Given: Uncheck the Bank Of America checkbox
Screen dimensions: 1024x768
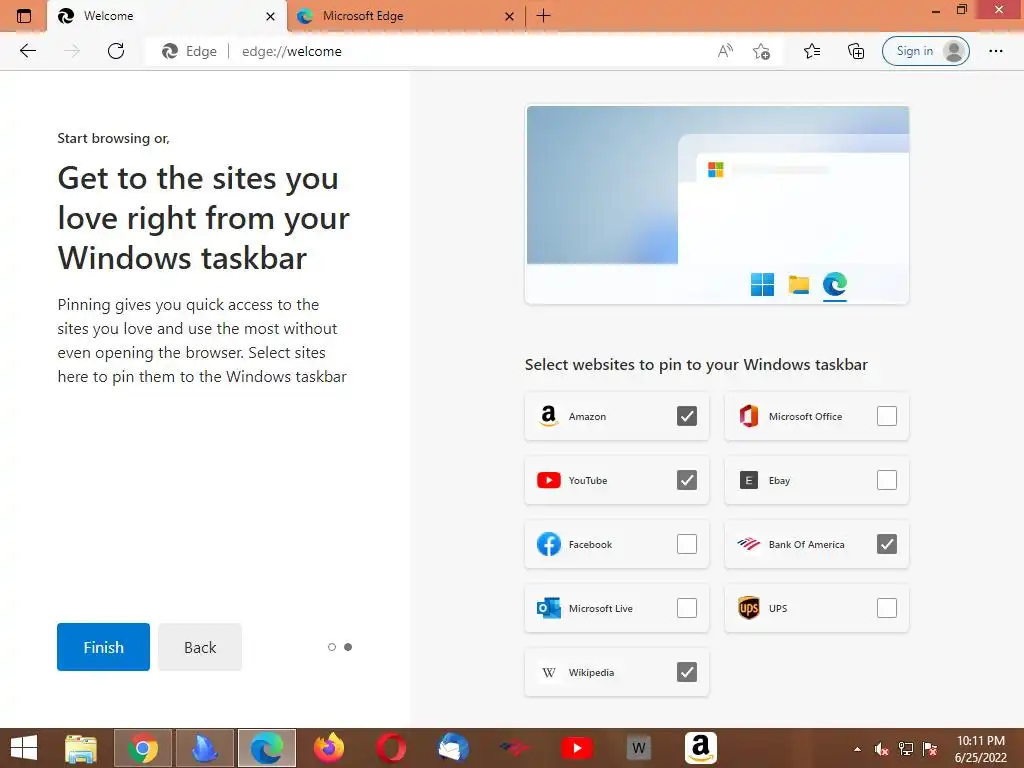Looking at the screenshot, I should [887, 544].
